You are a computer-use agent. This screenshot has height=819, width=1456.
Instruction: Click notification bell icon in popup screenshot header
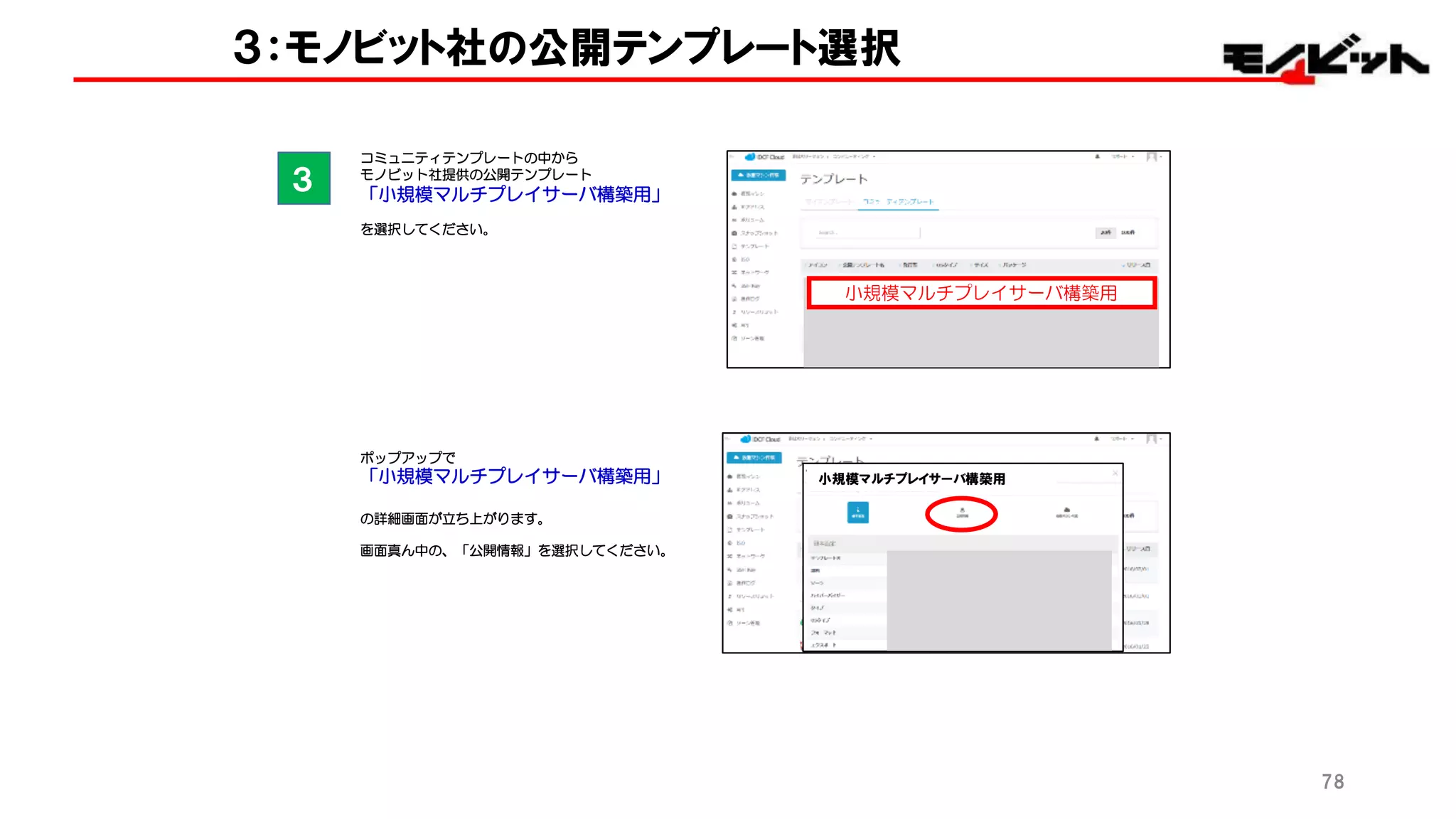pyautogui.click(x=1096, y=439)
